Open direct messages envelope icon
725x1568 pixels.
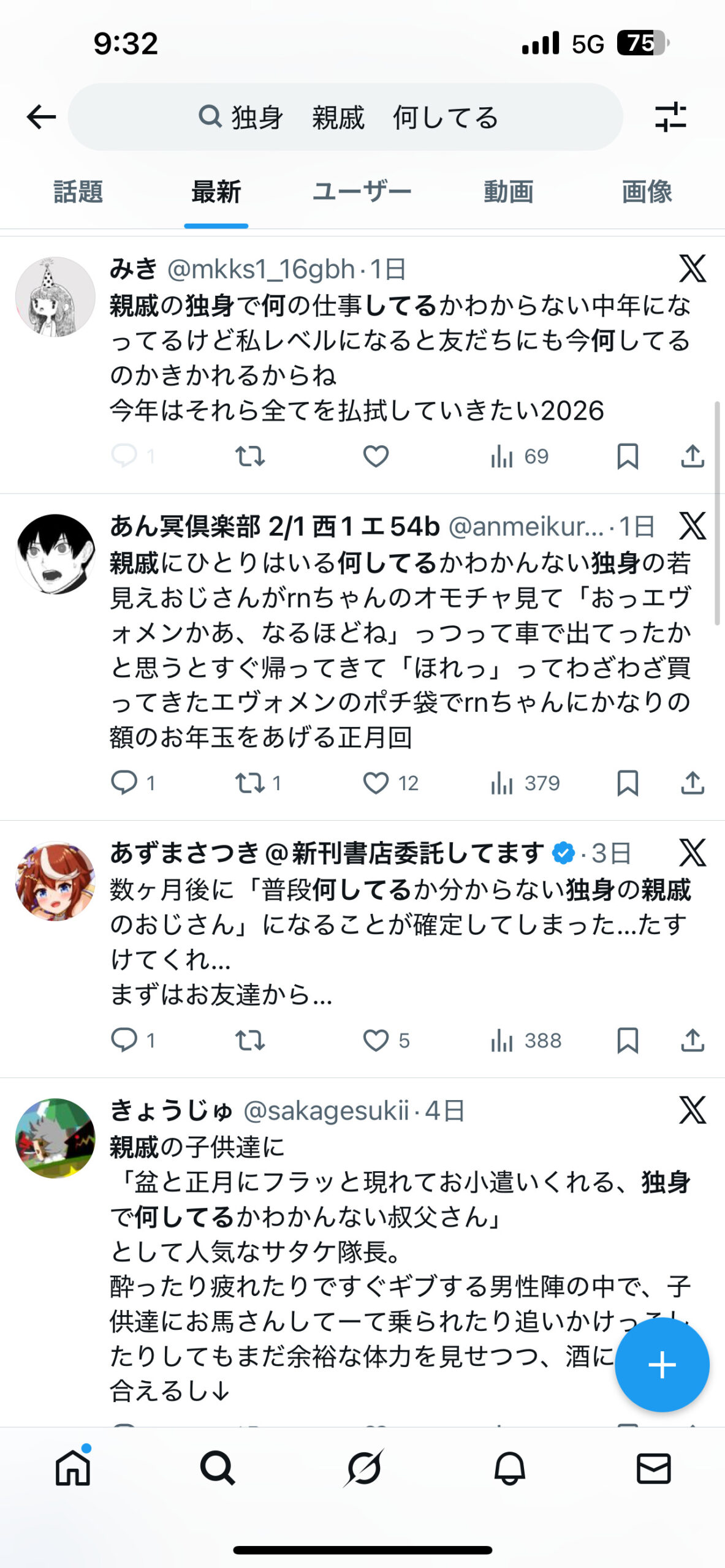[x=654, y=1468]
